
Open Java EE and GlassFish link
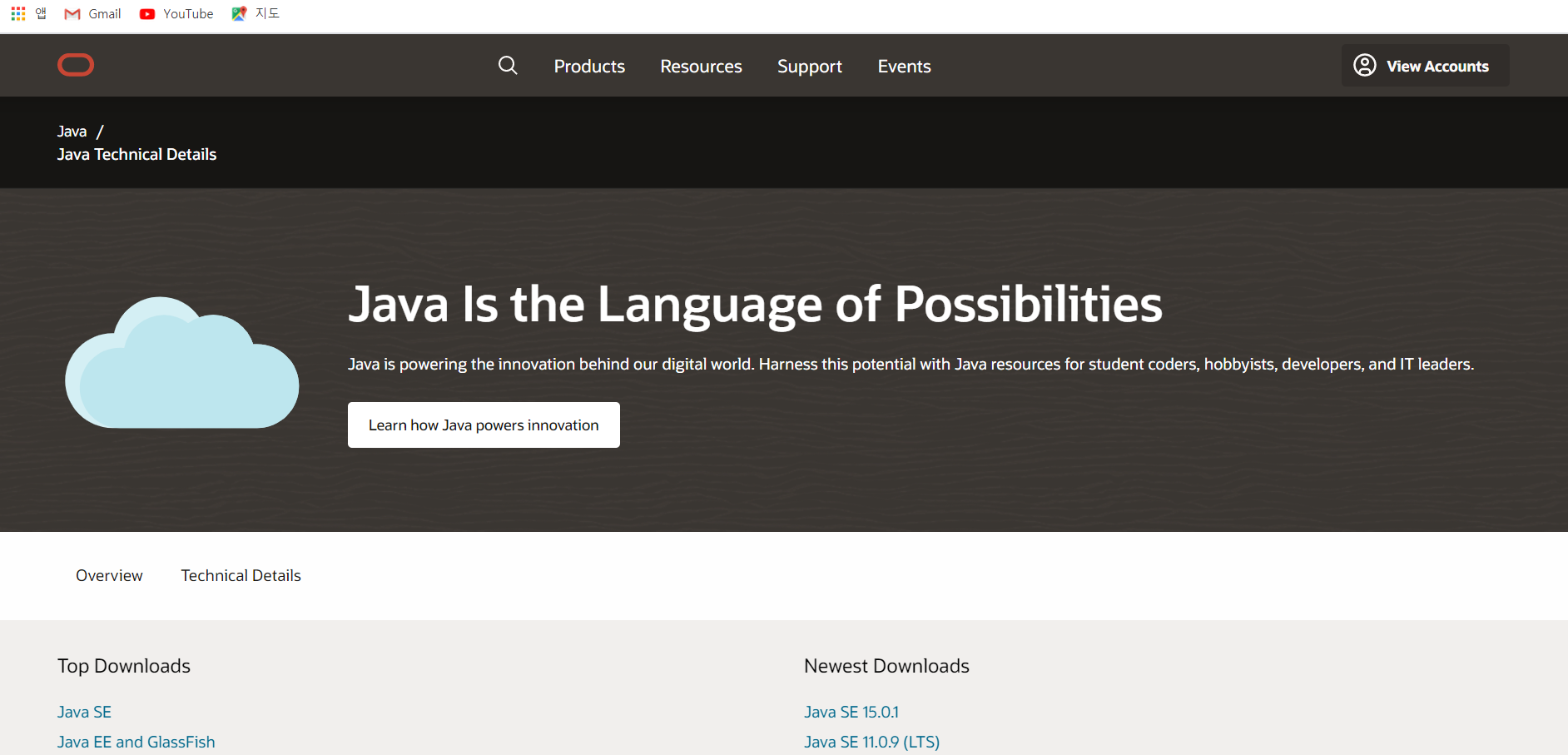coord(136,742)
